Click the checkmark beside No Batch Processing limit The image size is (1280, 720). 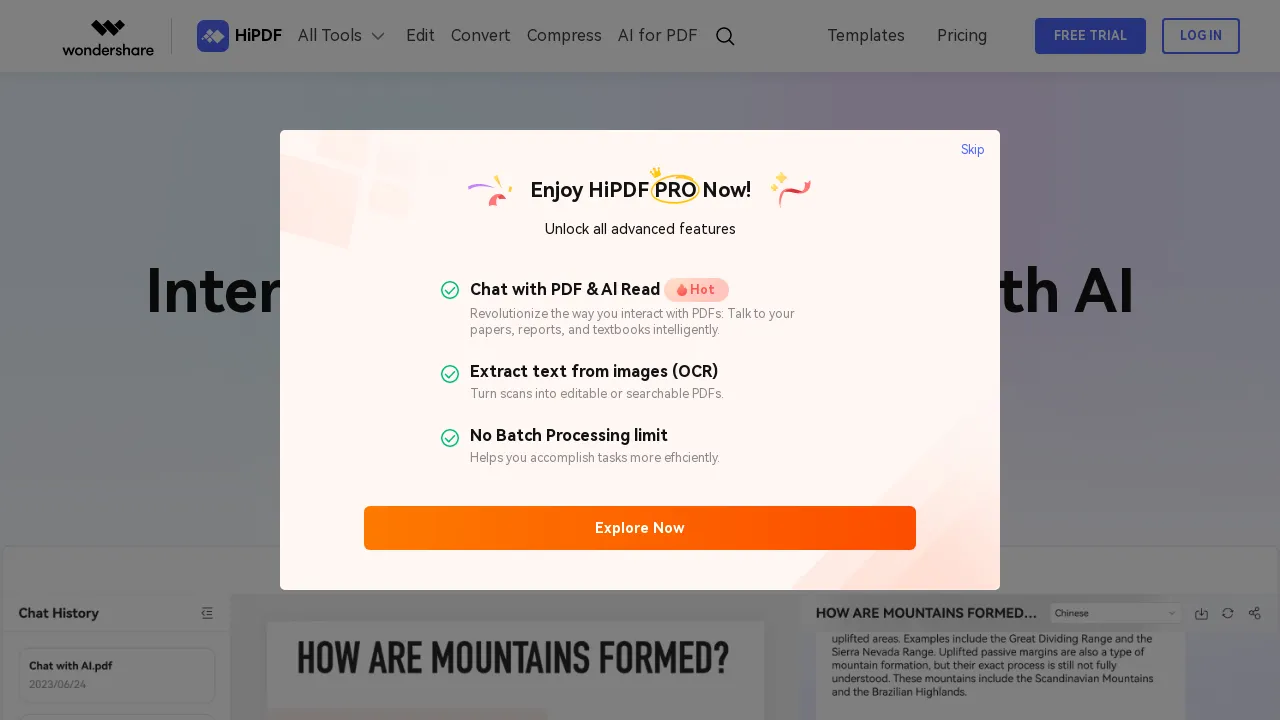pyautogui.click(x=450, y=438)
